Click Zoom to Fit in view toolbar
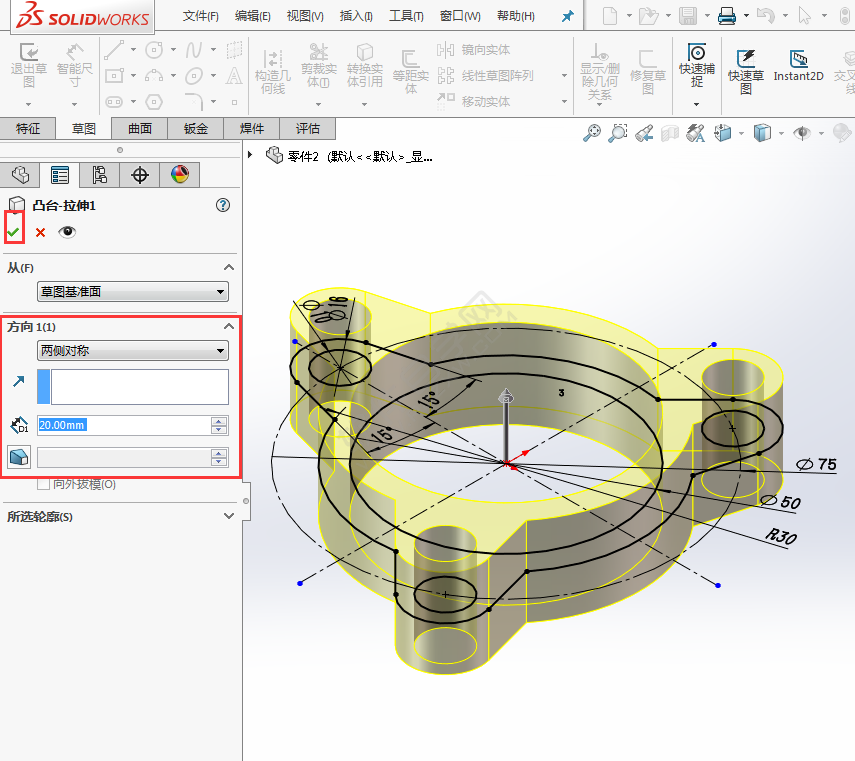The image size is (855, 761). click(592, 133)
